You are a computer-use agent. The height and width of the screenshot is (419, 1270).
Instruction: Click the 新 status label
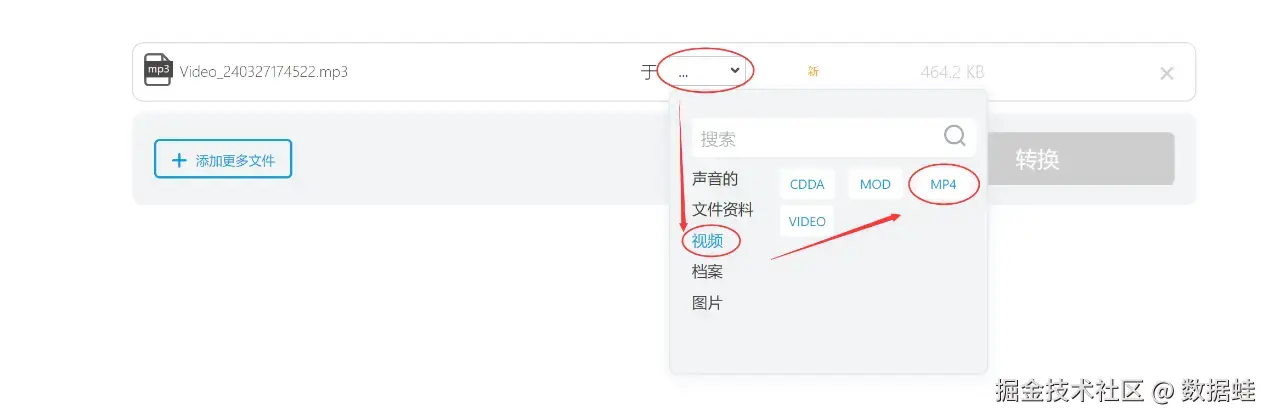point(813,71)
